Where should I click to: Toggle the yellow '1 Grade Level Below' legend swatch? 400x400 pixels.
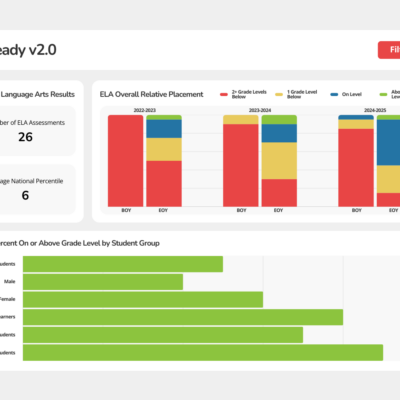279,94
